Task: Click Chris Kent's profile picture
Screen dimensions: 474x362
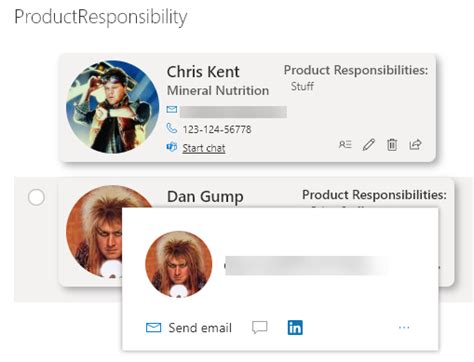Action: click(113, 107)
